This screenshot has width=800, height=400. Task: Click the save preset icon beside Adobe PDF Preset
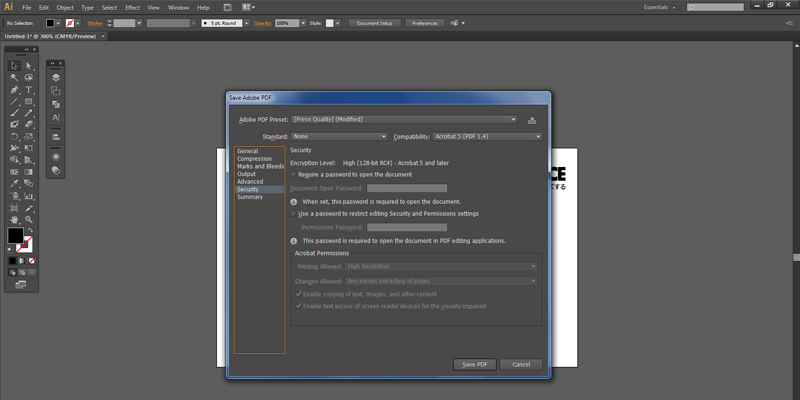pos(532,120)
